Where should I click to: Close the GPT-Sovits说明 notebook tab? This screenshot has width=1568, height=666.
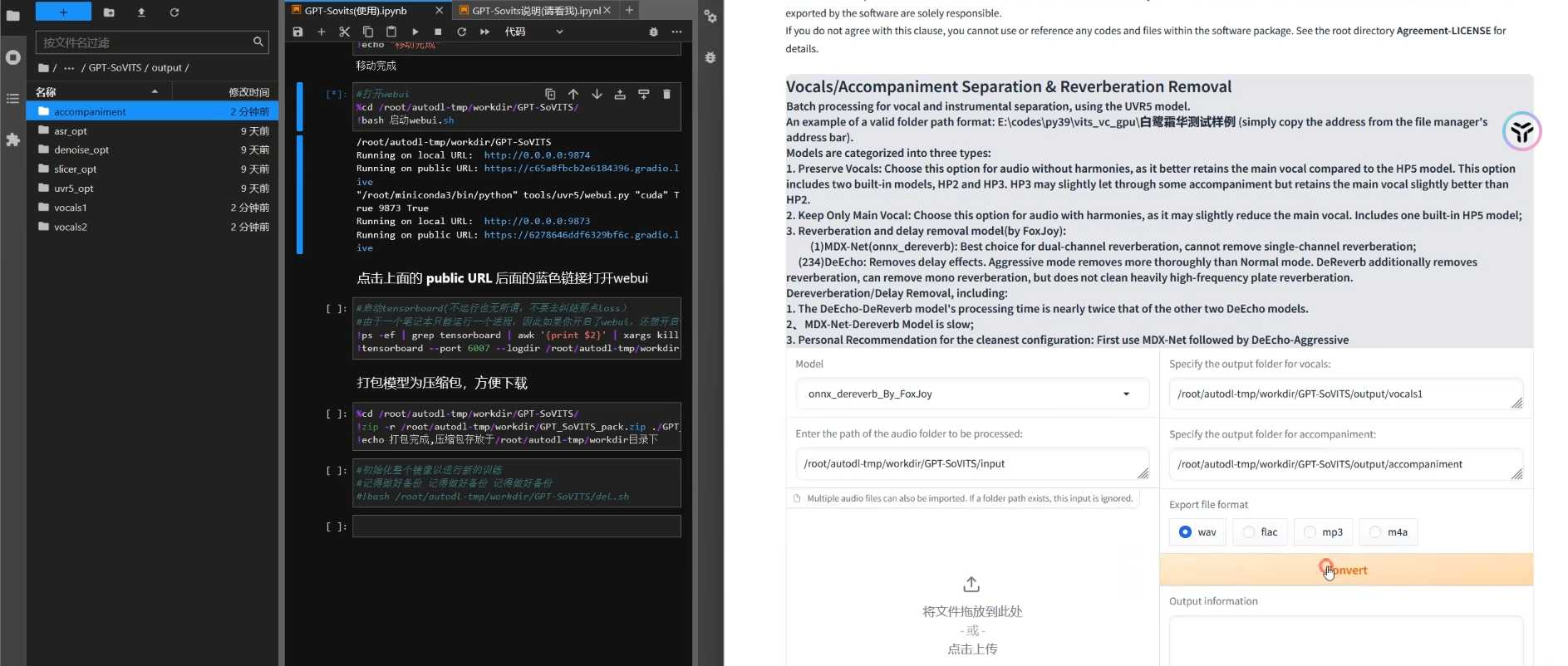coord(607,11)
